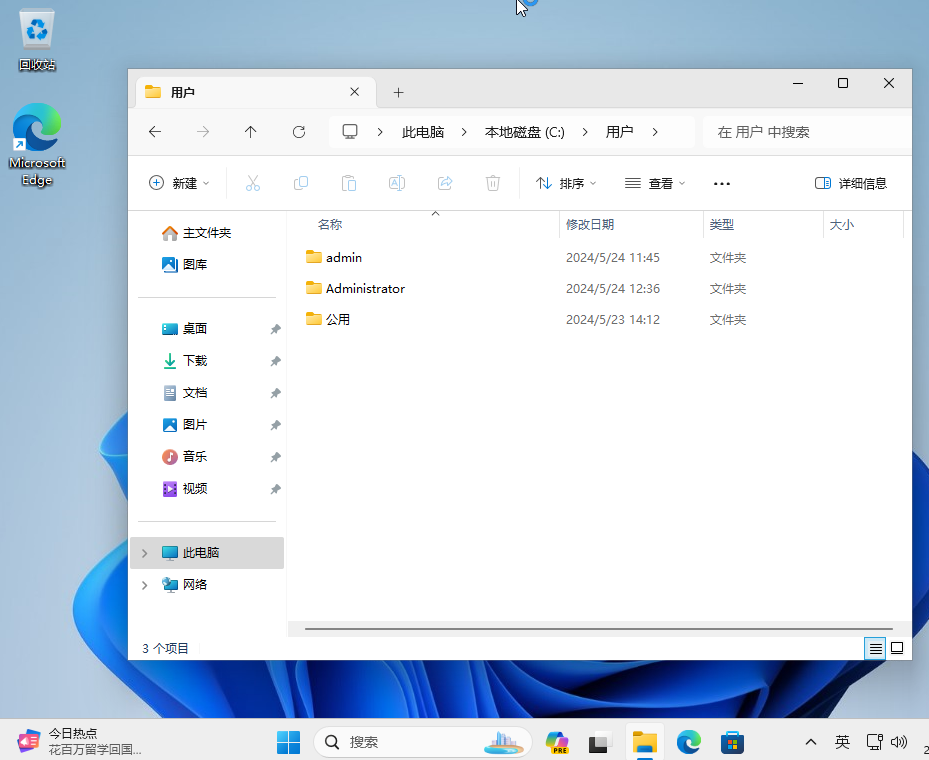This screenshot has width=929, height=760.
Task: Open the 排序 sort dropdown
Action: coord(566,183)
